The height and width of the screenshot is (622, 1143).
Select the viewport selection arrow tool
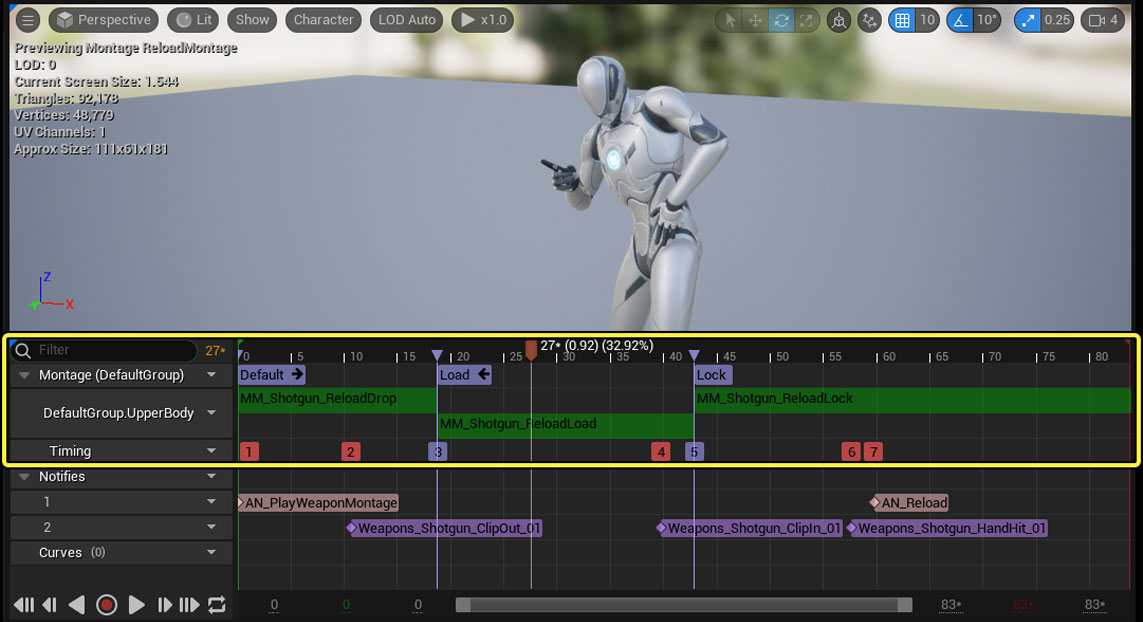point(729,20)
